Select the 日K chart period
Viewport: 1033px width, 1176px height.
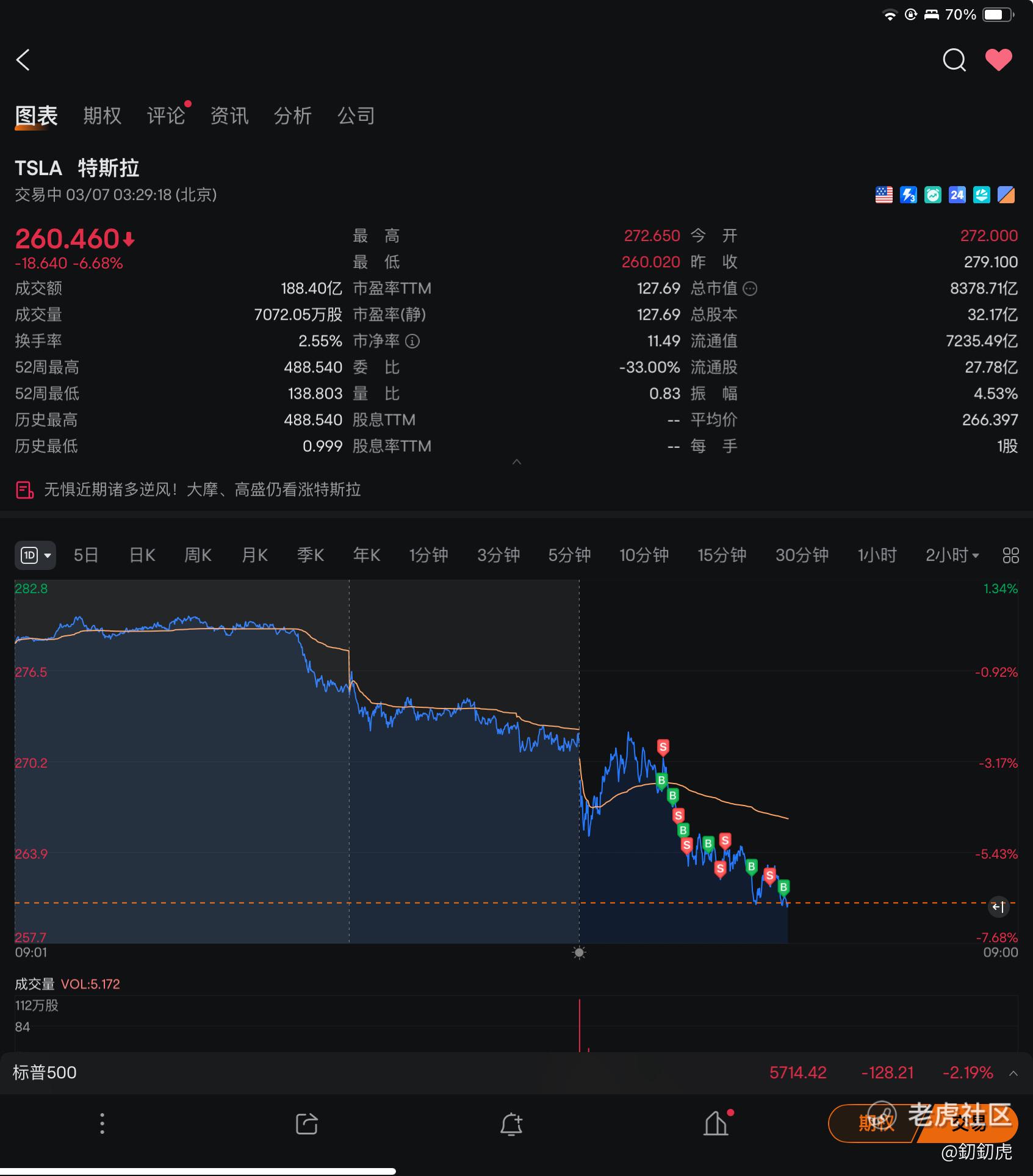pyautogui.click(x=142, y=555)
